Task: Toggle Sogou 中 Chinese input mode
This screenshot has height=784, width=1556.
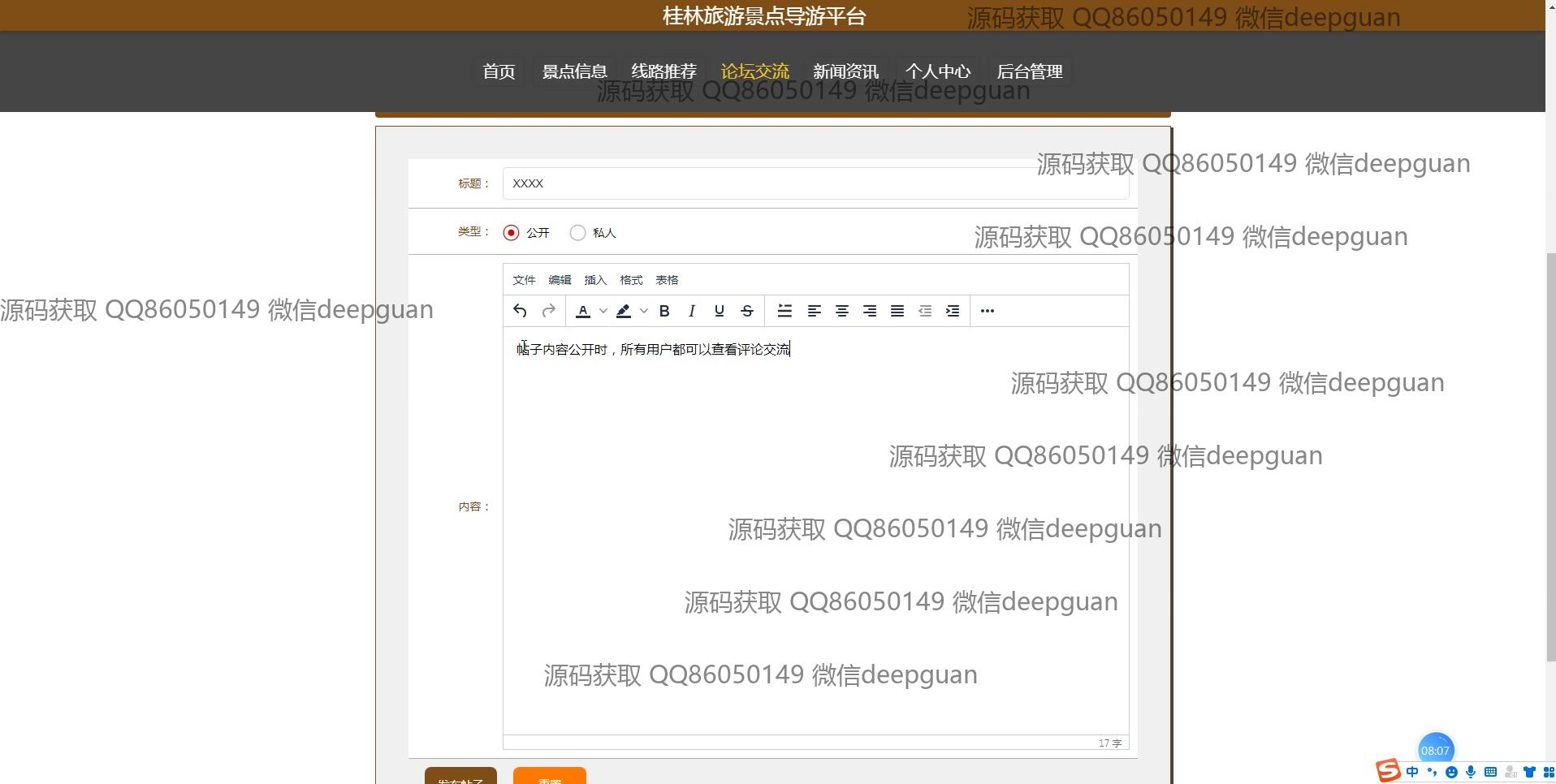Action: (1412, 772)
